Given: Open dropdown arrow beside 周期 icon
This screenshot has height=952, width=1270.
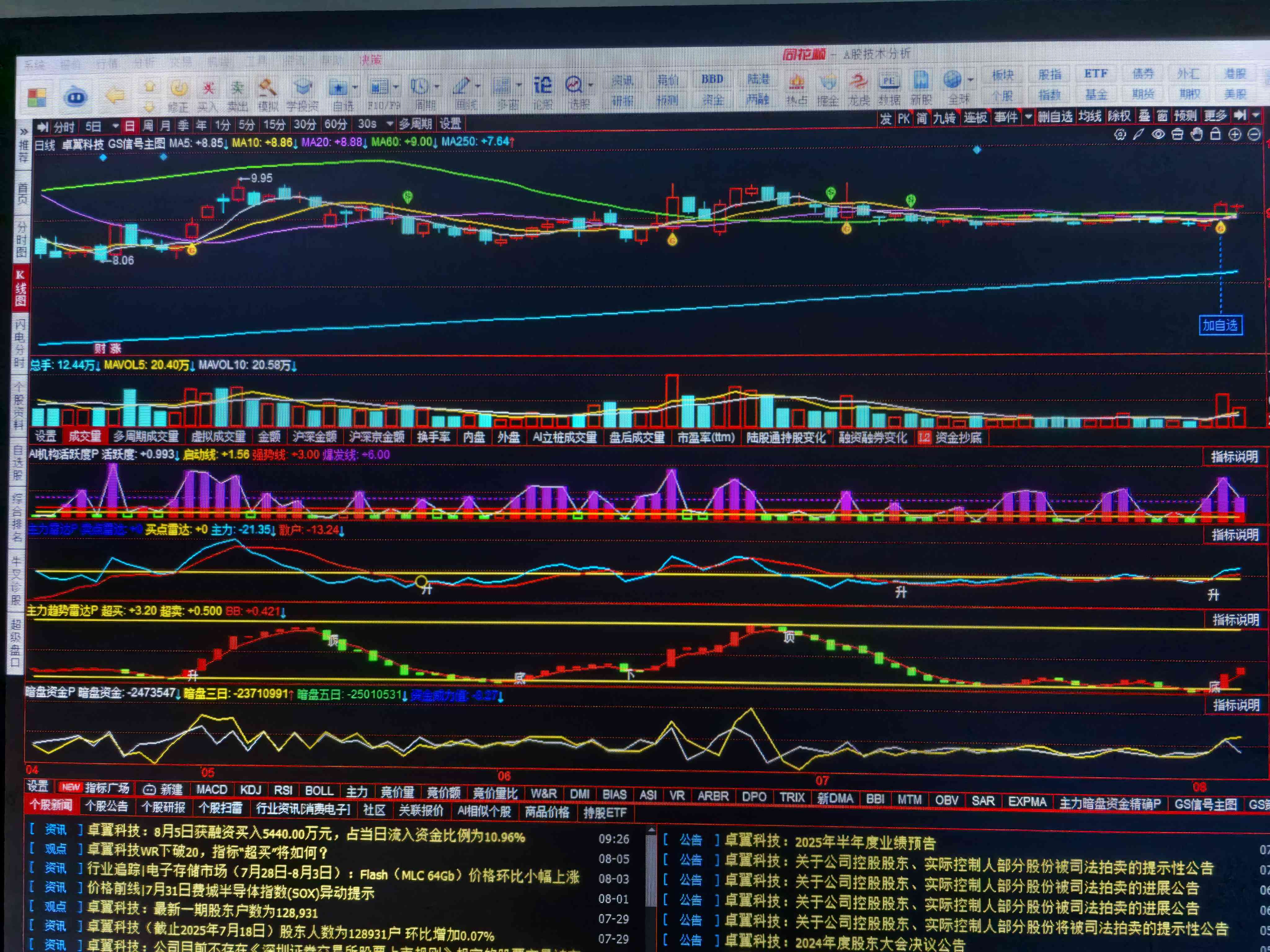Looking at the screenshot, I should [437, 87].
